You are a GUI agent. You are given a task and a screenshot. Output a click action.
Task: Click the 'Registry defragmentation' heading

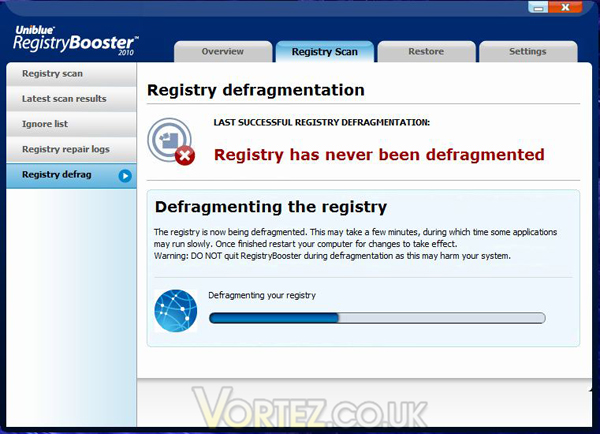click(x=256, y=90)
